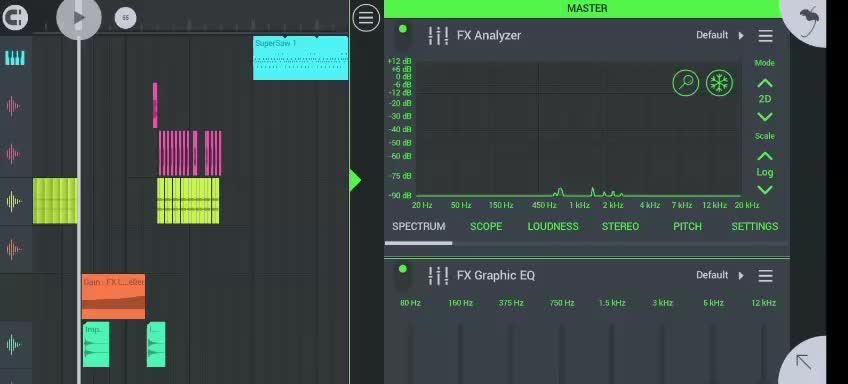The width and height of the screenshot is (848, 384).
Task: Switch to the STEREO tab
Action: (620, 227)
